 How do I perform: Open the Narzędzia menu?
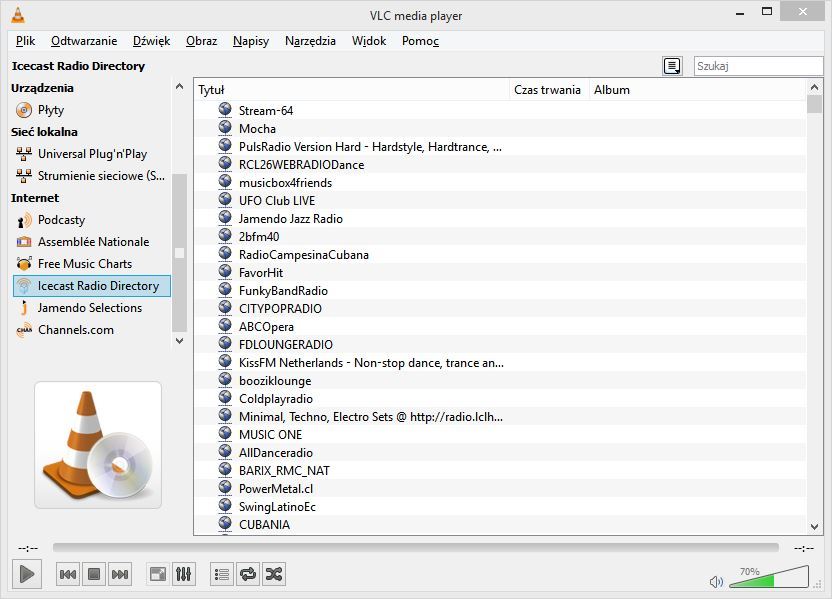point(310,41)
